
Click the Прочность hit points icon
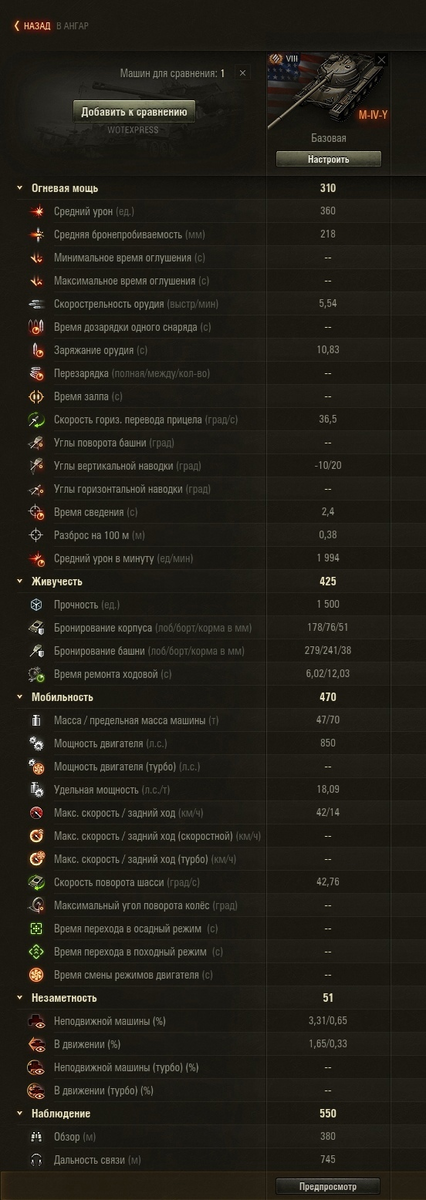[37, 604]
